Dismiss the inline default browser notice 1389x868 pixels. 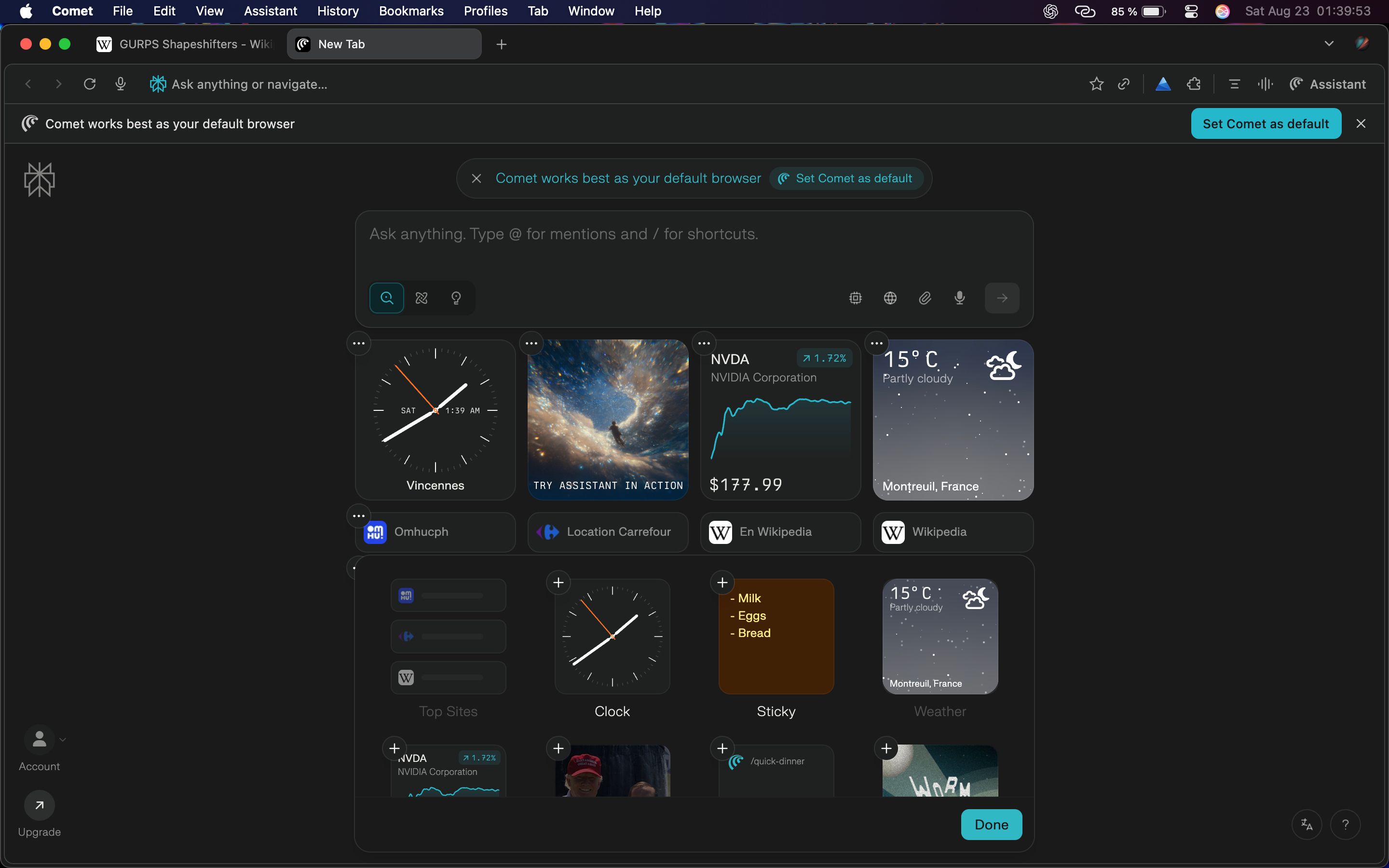(x=477, y=178)
